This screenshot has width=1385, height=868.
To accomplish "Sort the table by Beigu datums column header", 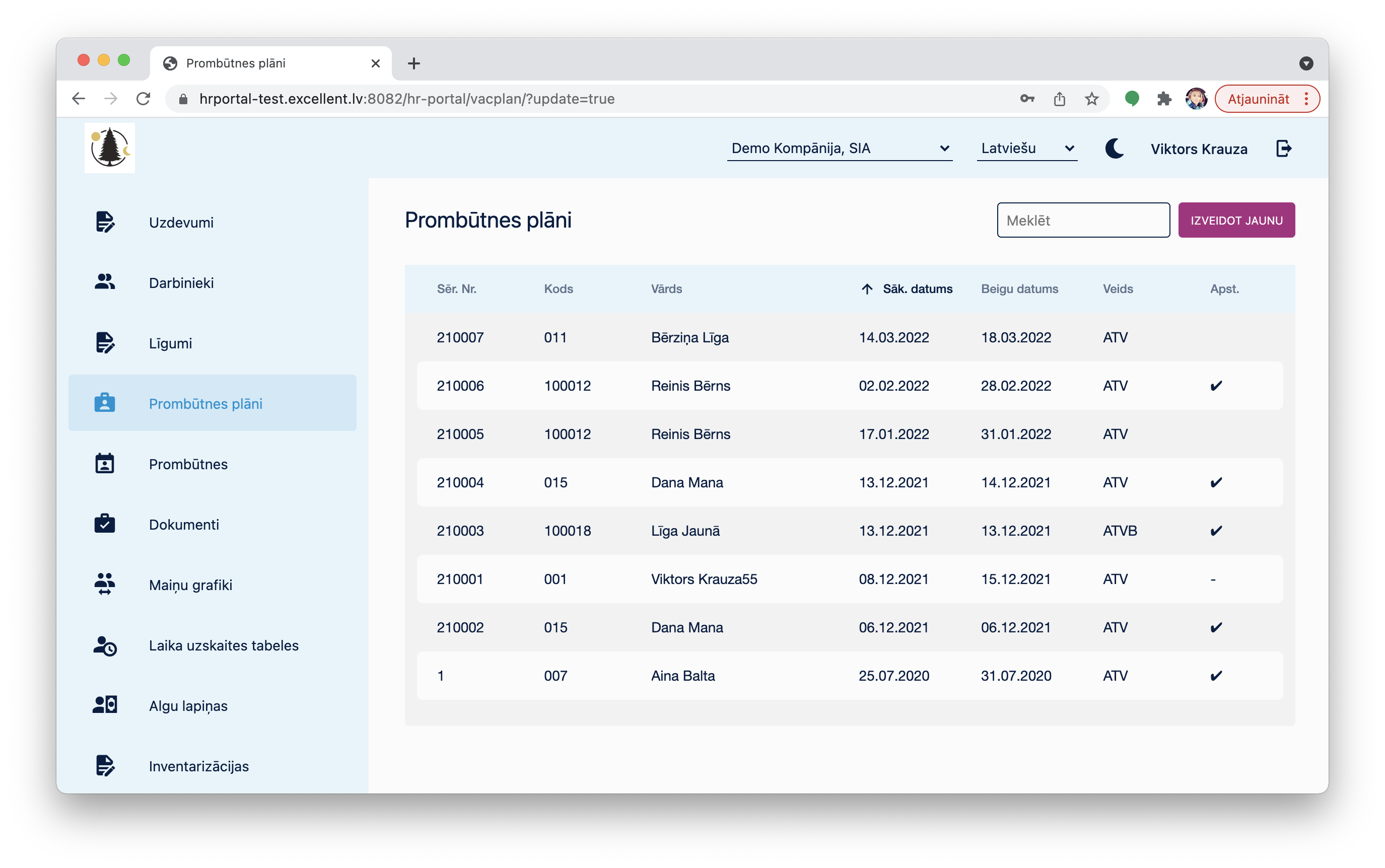I will (x=1019, y=289).
